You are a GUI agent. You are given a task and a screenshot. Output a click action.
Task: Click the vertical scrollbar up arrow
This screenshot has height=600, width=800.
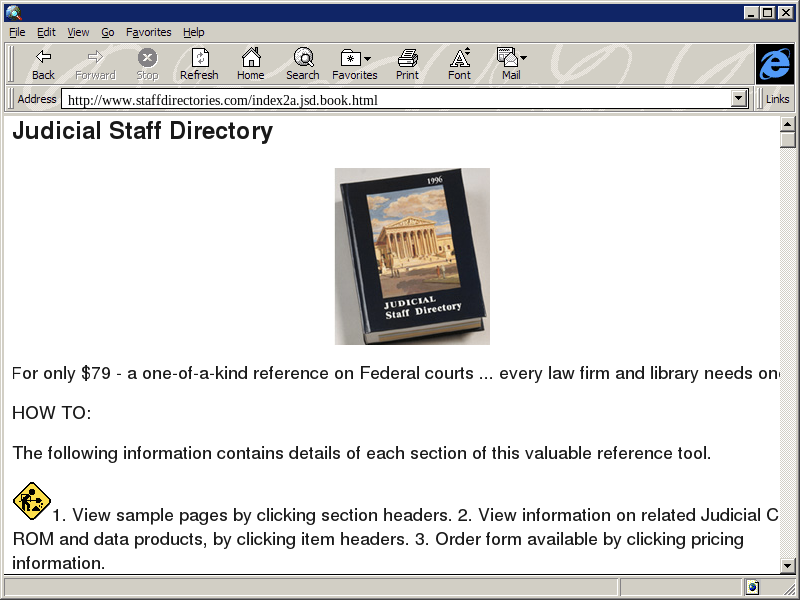tap(787, 123)
